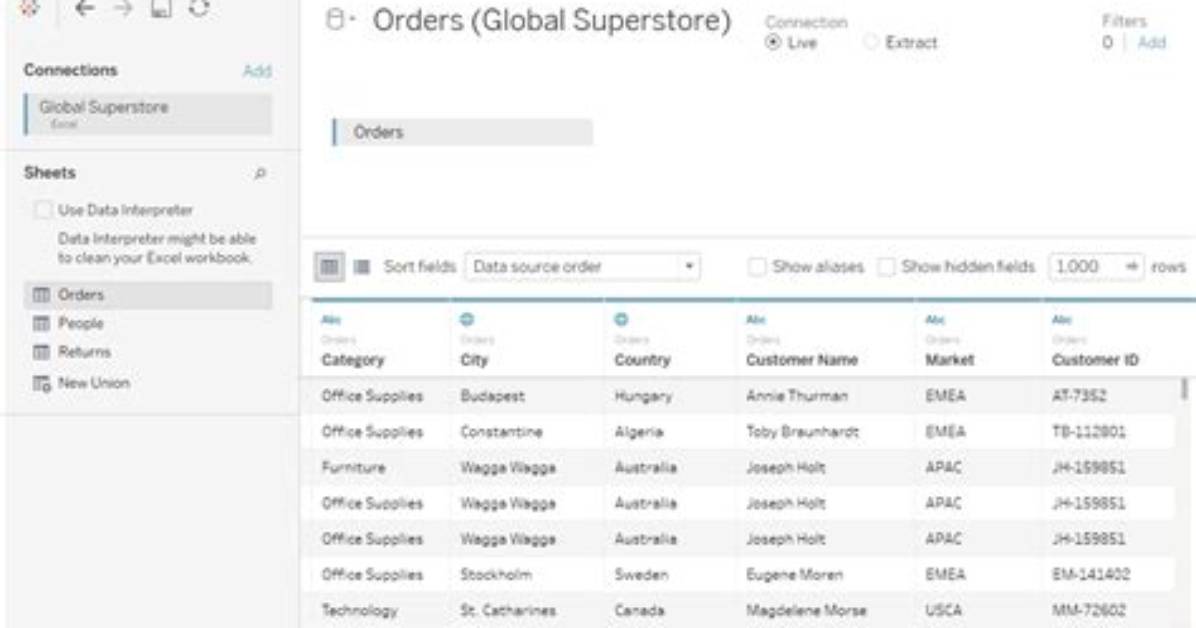
Task: Select cell St. Catharines
Action: click(507, 610)
